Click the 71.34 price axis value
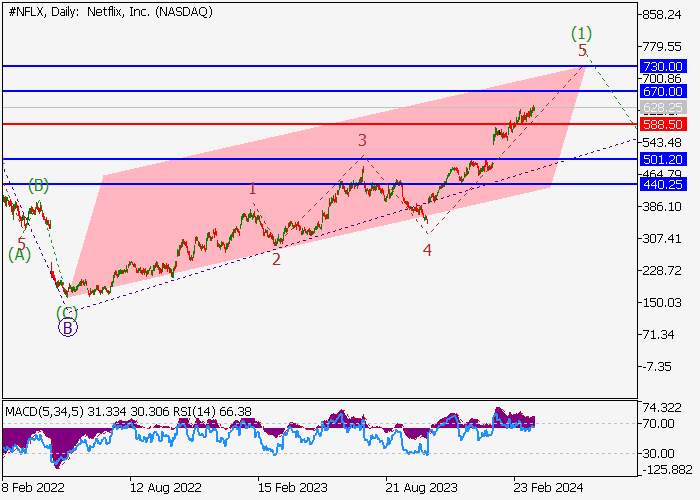 coord(658,335)
